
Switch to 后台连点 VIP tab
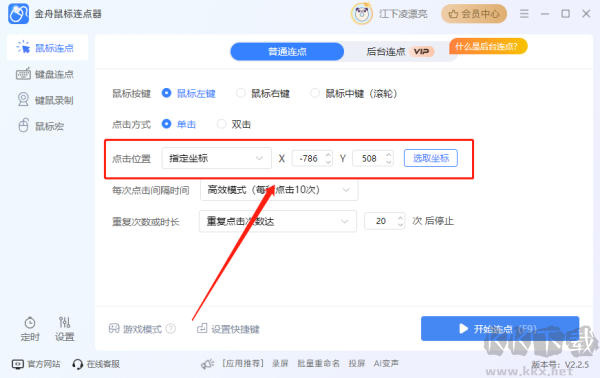click(x=400, y=51)
